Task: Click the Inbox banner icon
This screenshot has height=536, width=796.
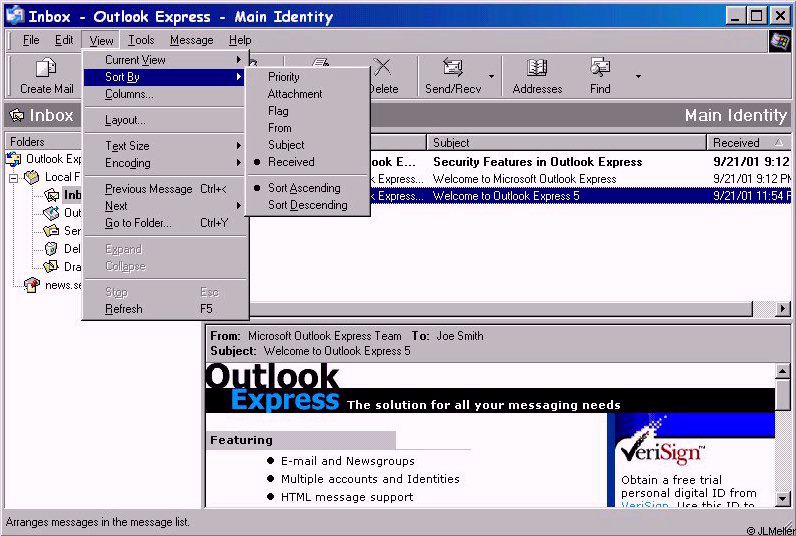Action: pos(17,115)
